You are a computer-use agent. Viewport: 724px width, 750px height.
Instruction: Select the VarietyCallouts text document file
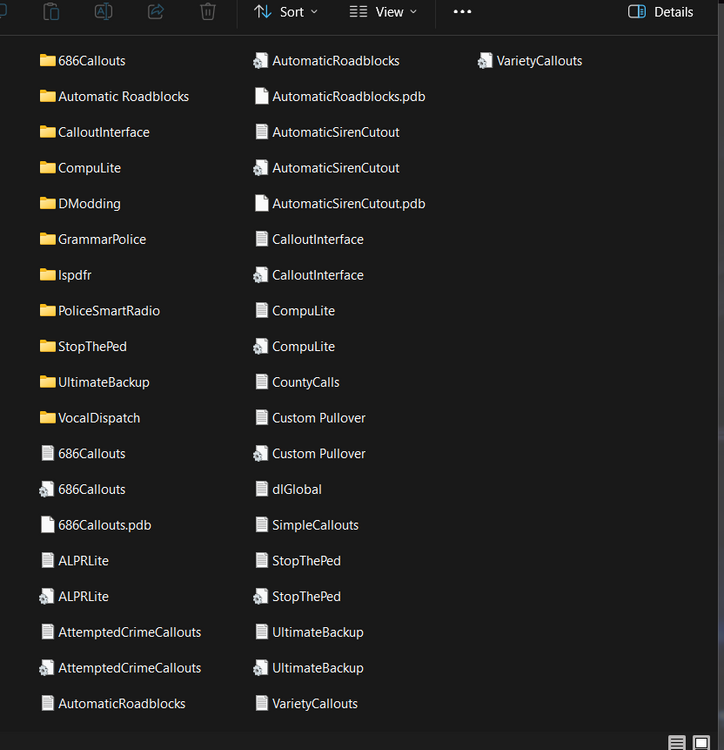tap(307, 704)
